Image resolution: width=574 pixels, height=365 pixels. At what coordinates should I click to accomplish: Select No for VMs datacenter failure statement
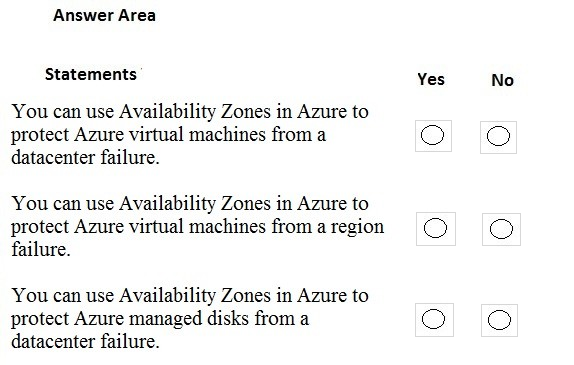[x=498, y=137]
